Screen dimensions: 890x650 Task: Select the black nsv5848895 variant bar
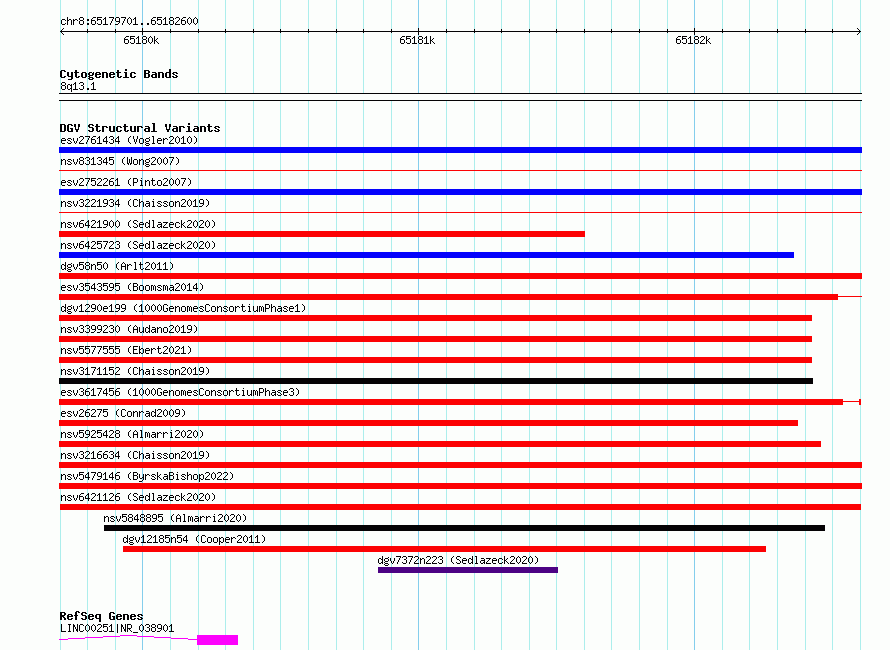pyautogui.click(x=464, y=528)
